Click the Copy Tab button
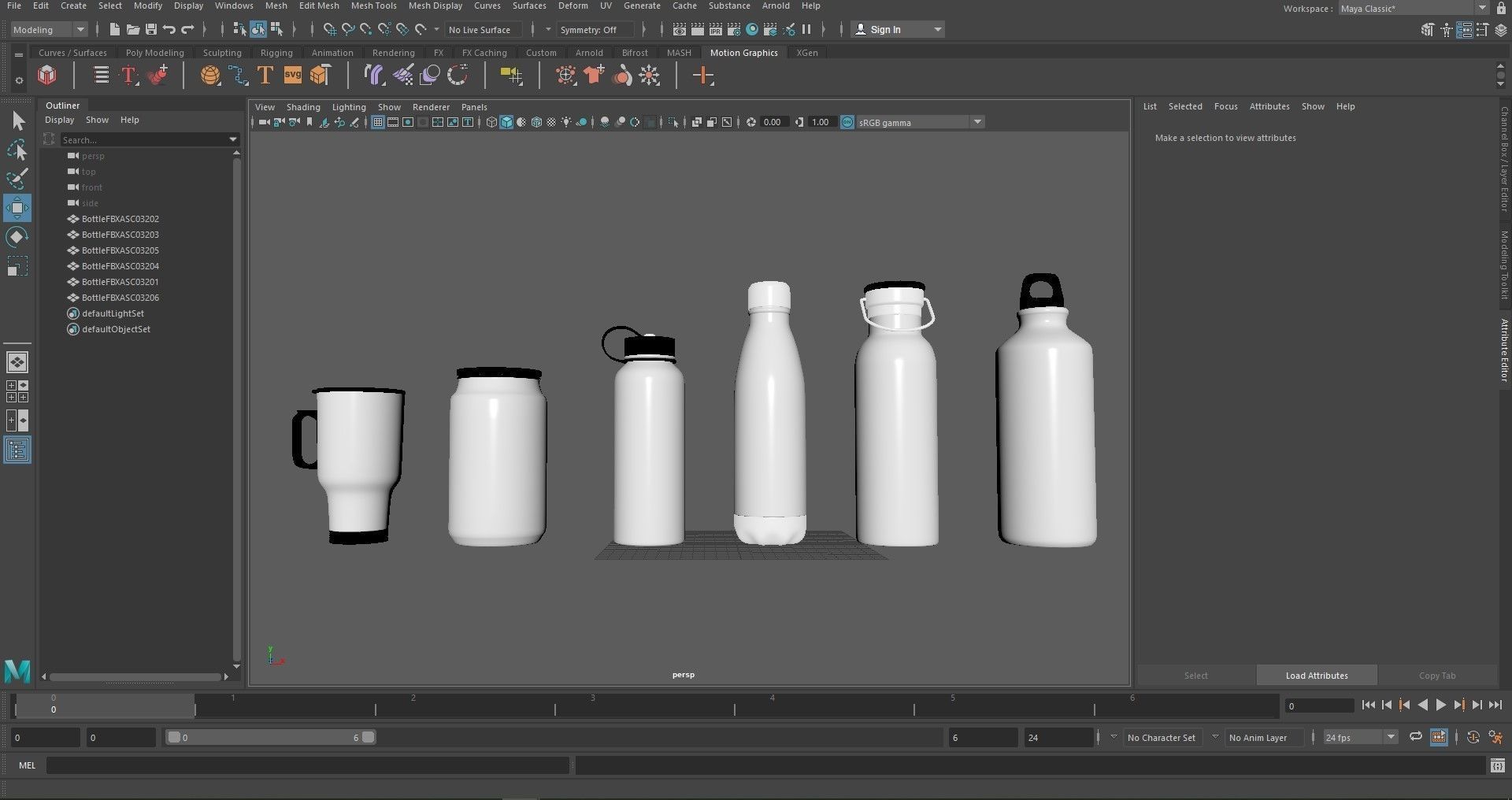The width and height of the screenshot is (1512, 800). pyautogui.click(x=1437, y=676)
